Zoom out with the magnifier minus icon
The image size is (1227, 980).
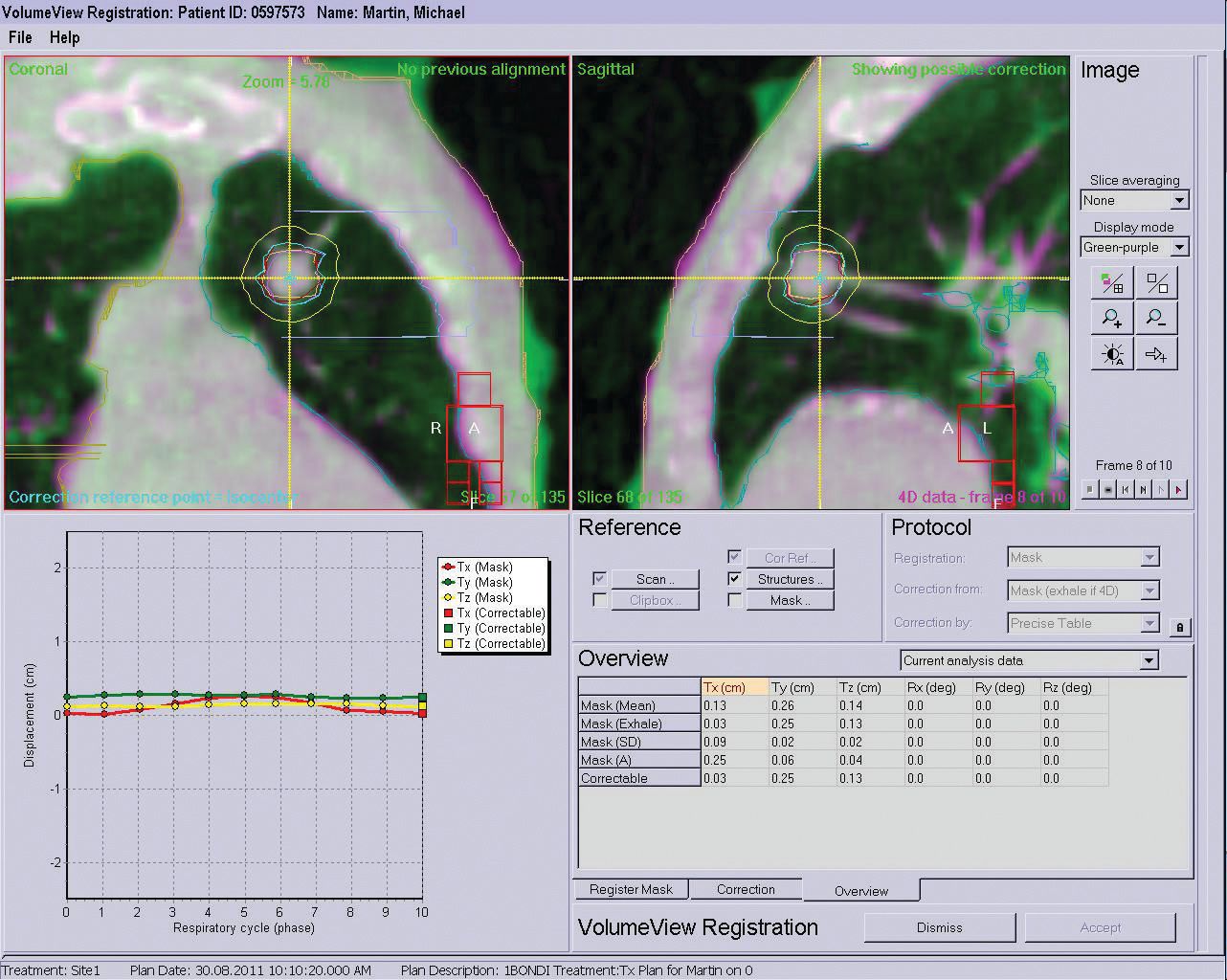(1156, 319)
